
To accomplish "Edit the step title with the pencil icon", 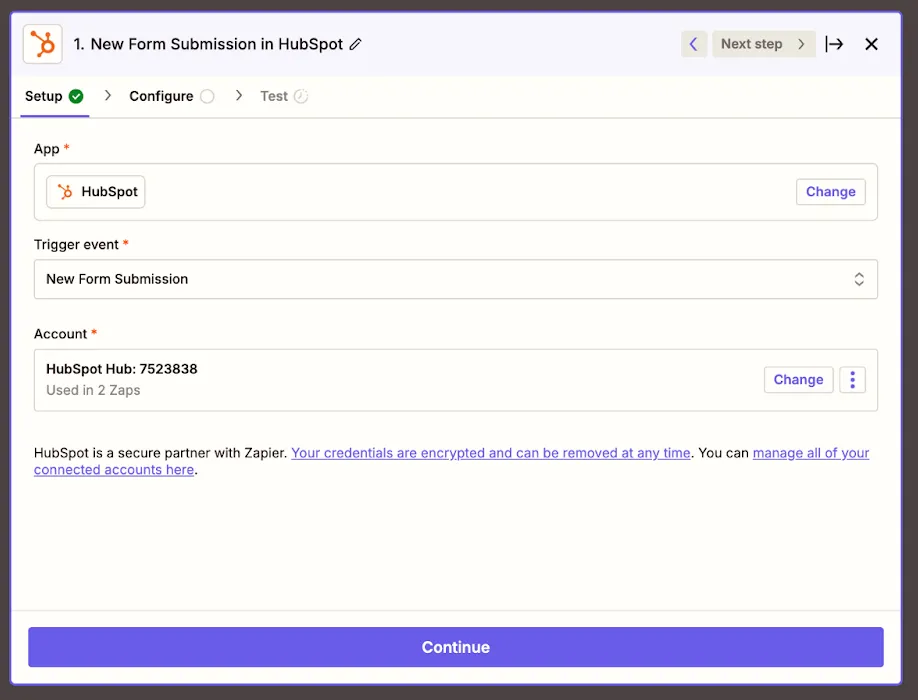I will pos(355,44).
